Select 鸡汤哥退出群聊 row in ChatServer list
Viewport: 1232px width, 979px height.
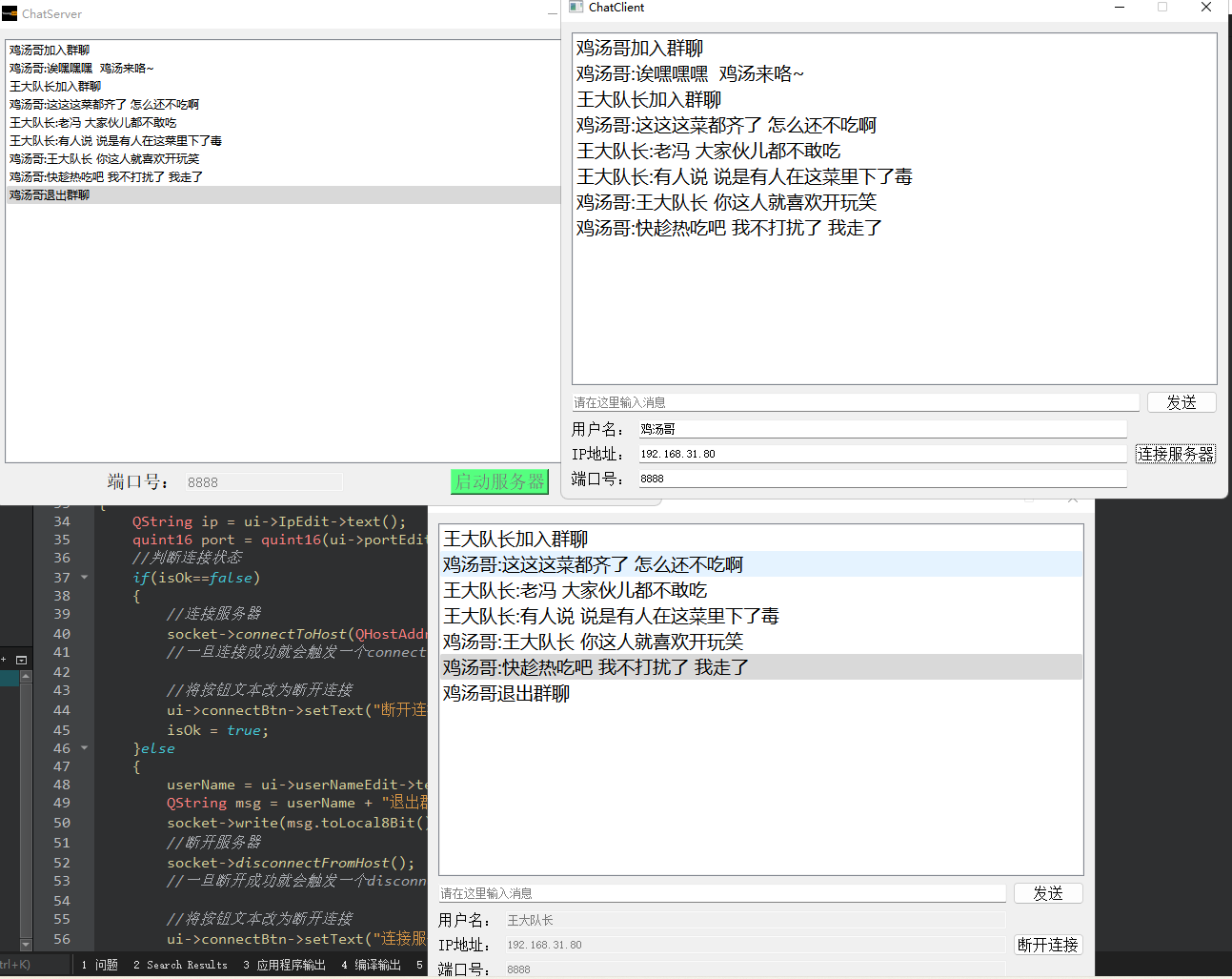point(283,194)
